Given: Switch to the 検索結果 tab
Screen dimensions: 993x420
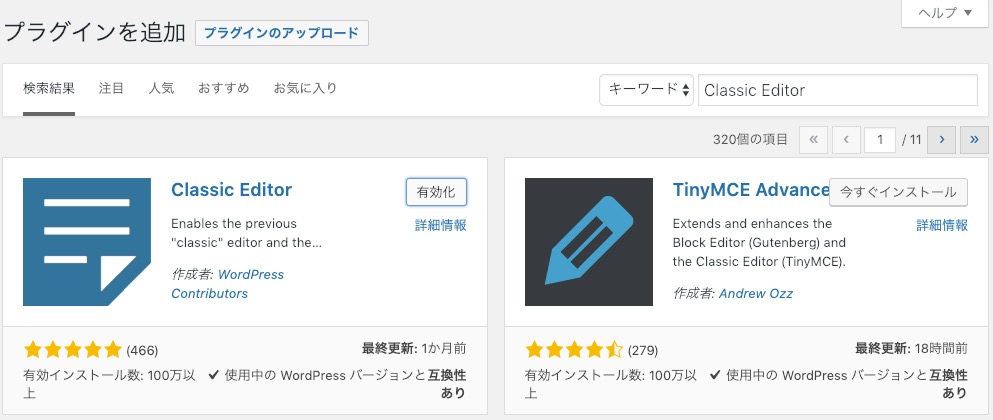Looking at the screenshot, I should point(49,88).
